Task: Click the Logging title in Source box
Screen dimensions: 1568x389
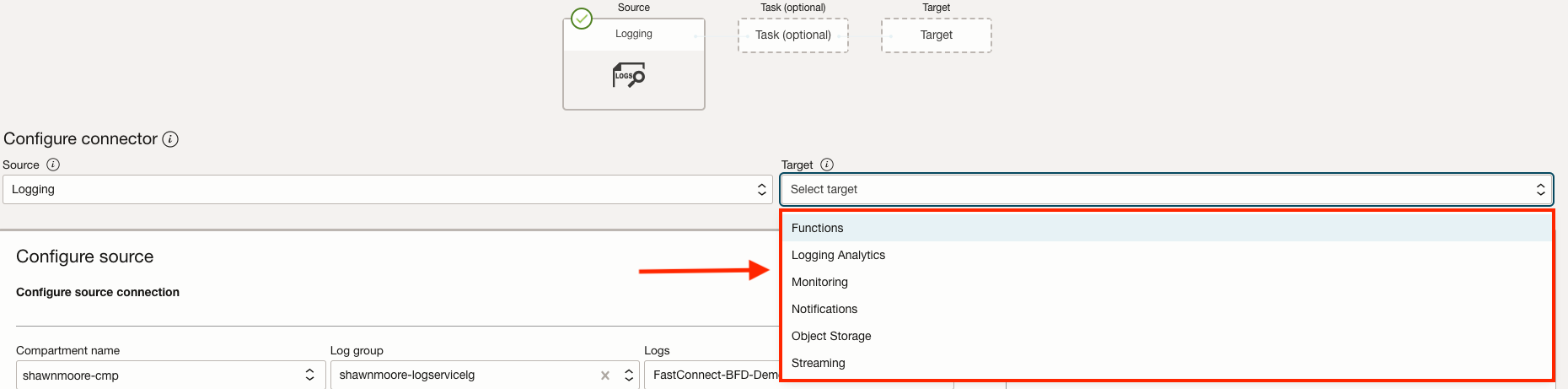Action: click(x=634, y=34)
